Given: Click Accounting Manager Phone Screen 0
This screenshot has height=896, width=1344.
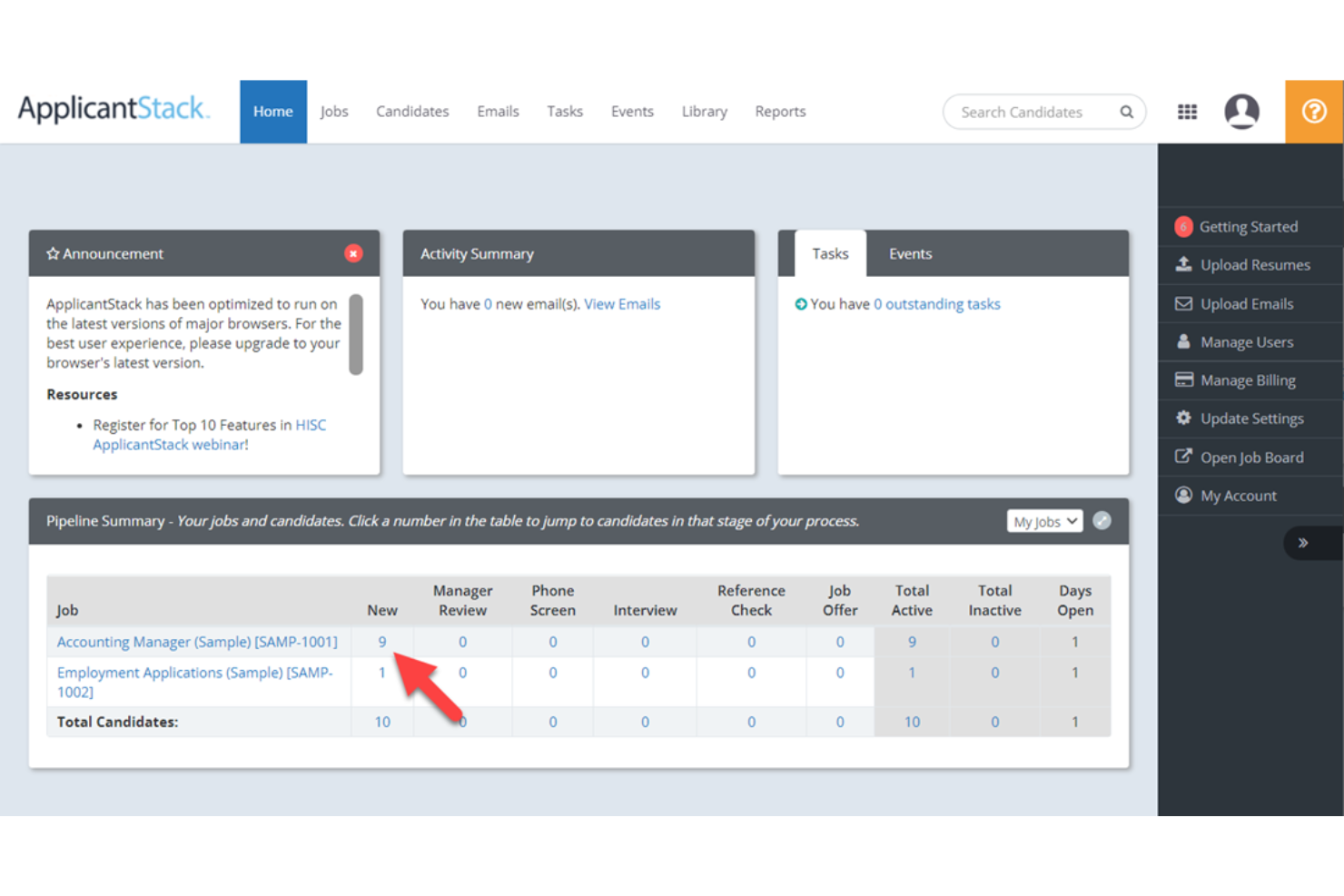Looking at the screenshot, I should click(x=552, y=642).
